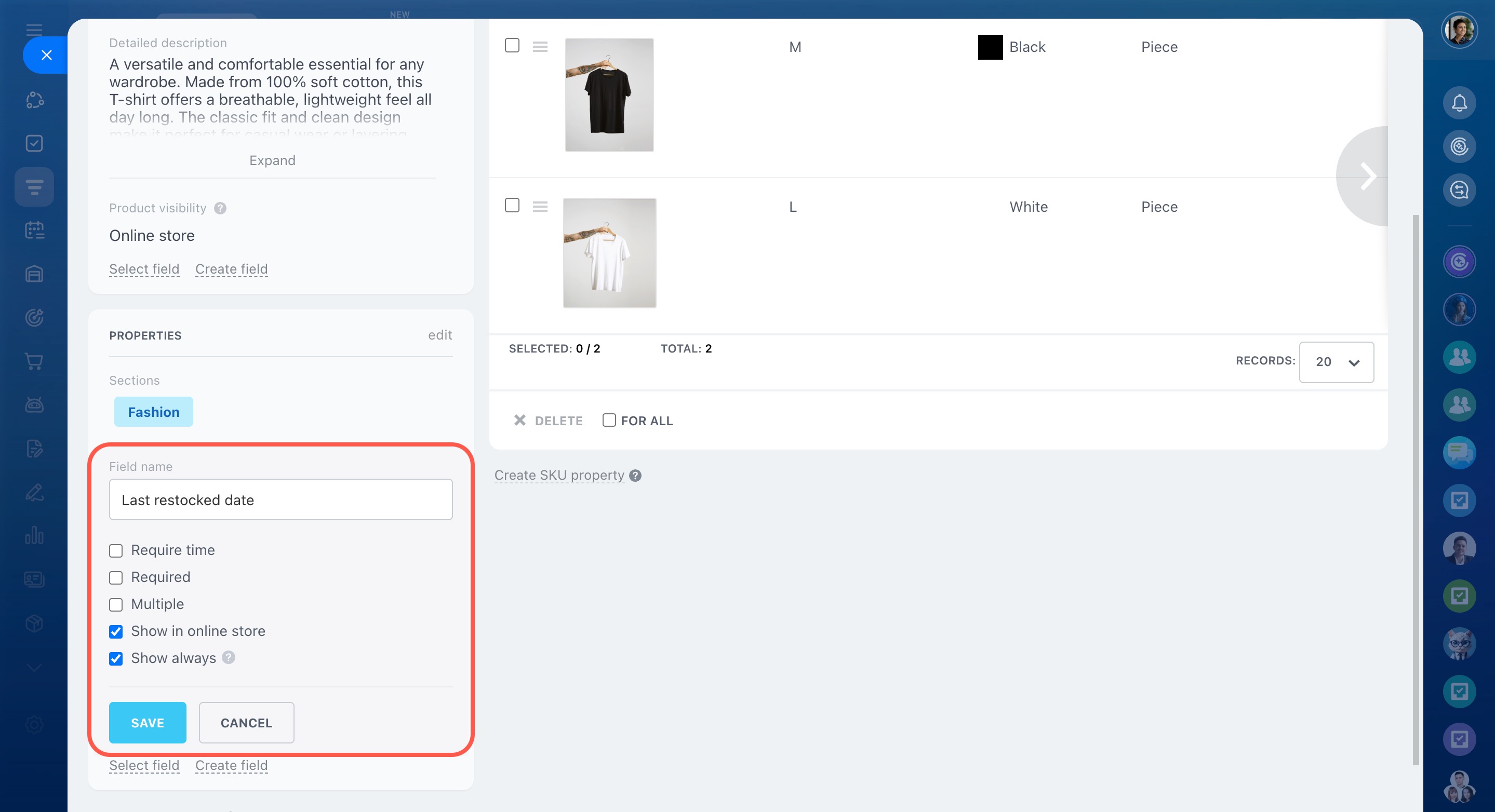Click the Create SKU property link
Screen dimensions: 1495x812
[x=559, y=476]
